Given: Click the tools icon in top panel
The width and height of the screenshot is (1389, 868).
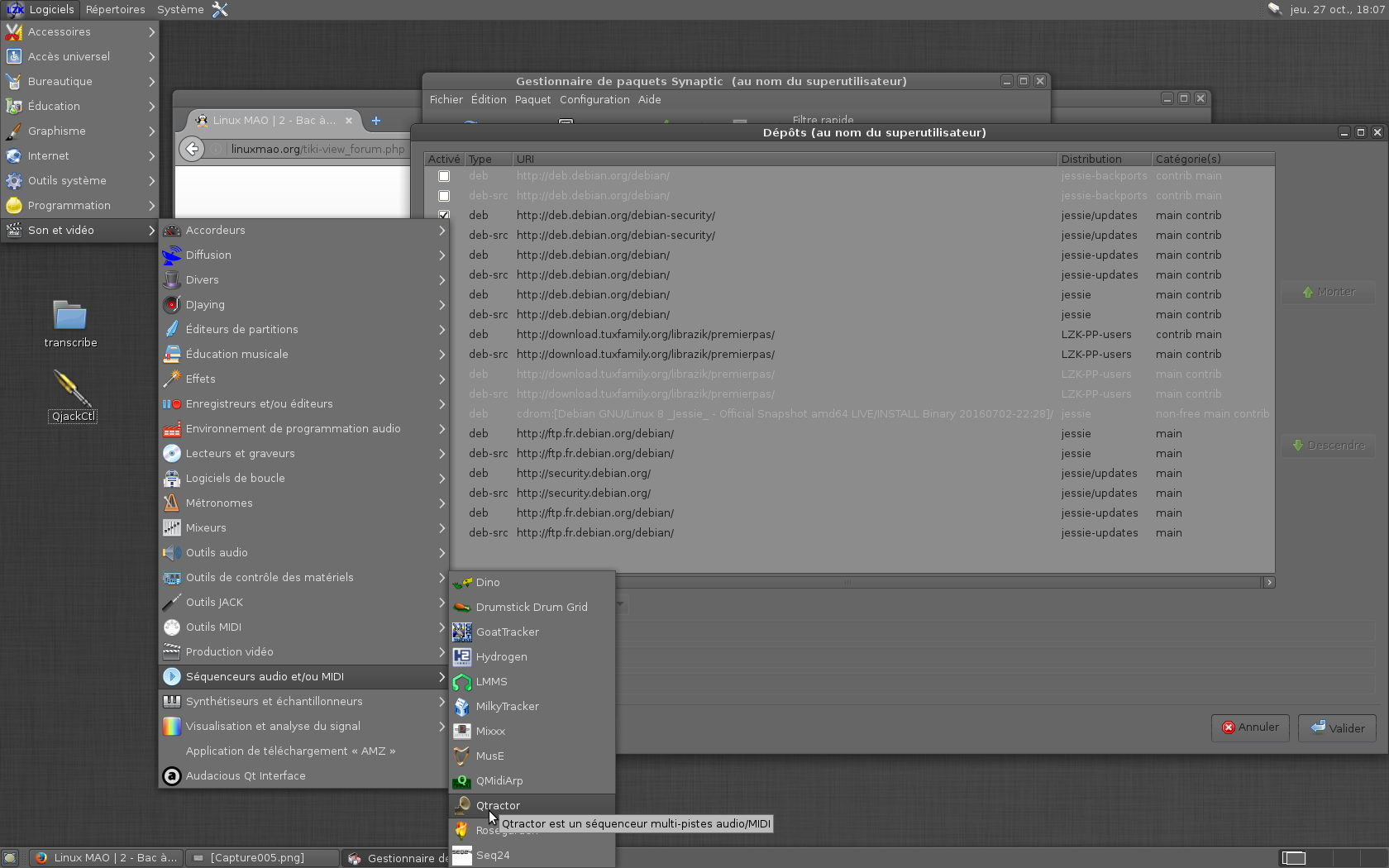Looking at the screenshot, I should pyautogui.click(x=220, y=9).
